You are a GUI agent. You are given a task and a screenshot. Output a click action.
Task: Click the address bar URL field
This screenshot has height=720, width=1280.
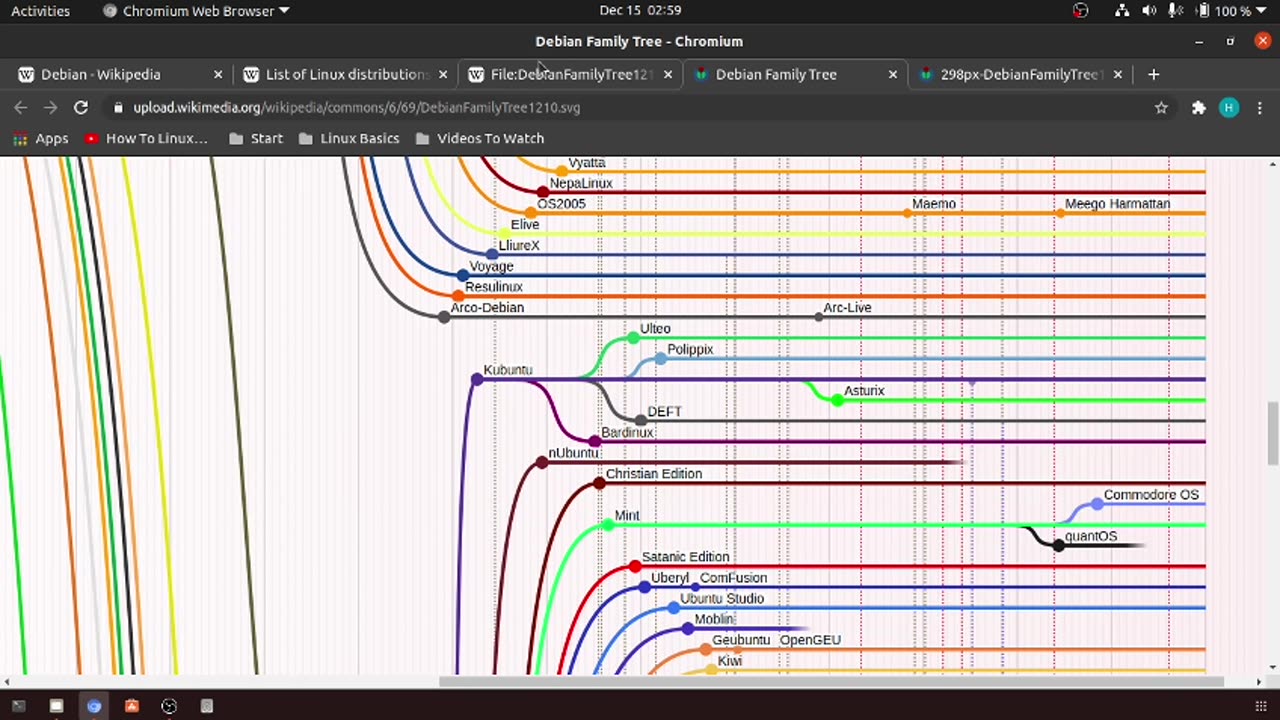(640, 107)
